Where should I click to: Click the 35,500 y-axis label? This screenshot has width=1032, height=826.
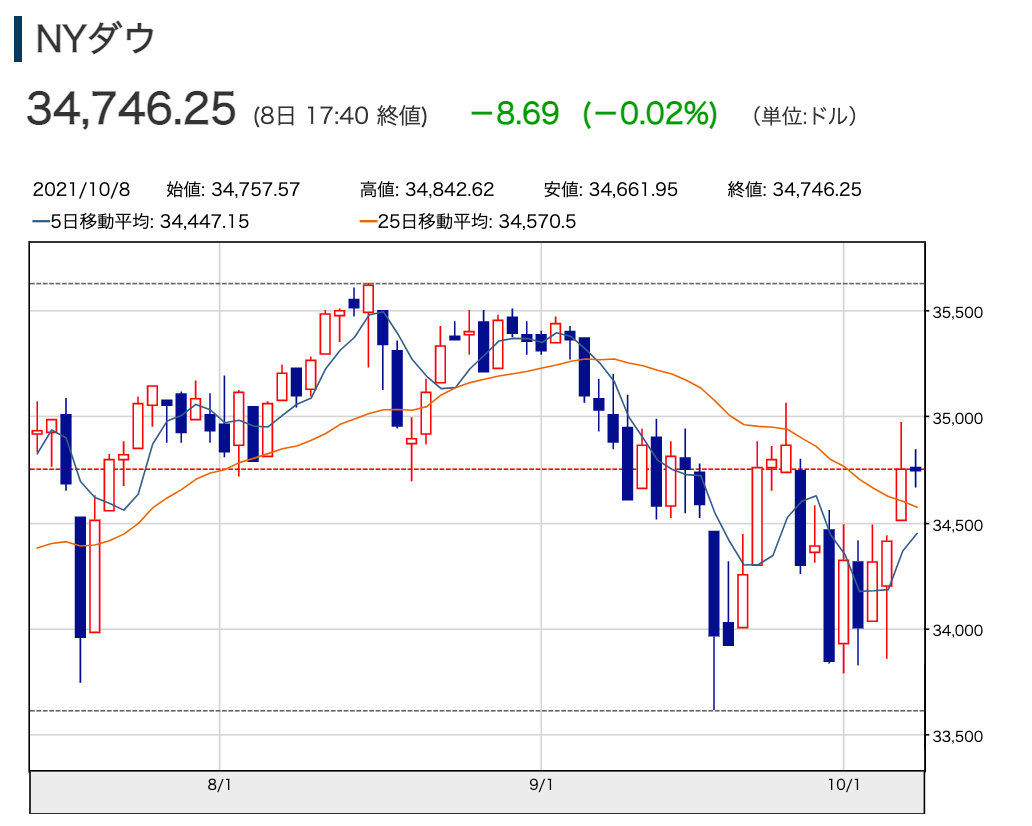958,312
